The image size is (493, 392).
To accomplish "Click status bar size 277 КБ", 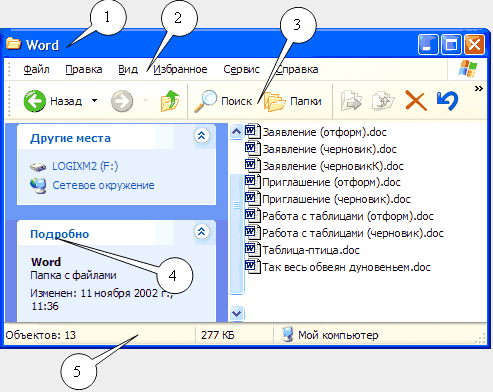I will [218, 335].
